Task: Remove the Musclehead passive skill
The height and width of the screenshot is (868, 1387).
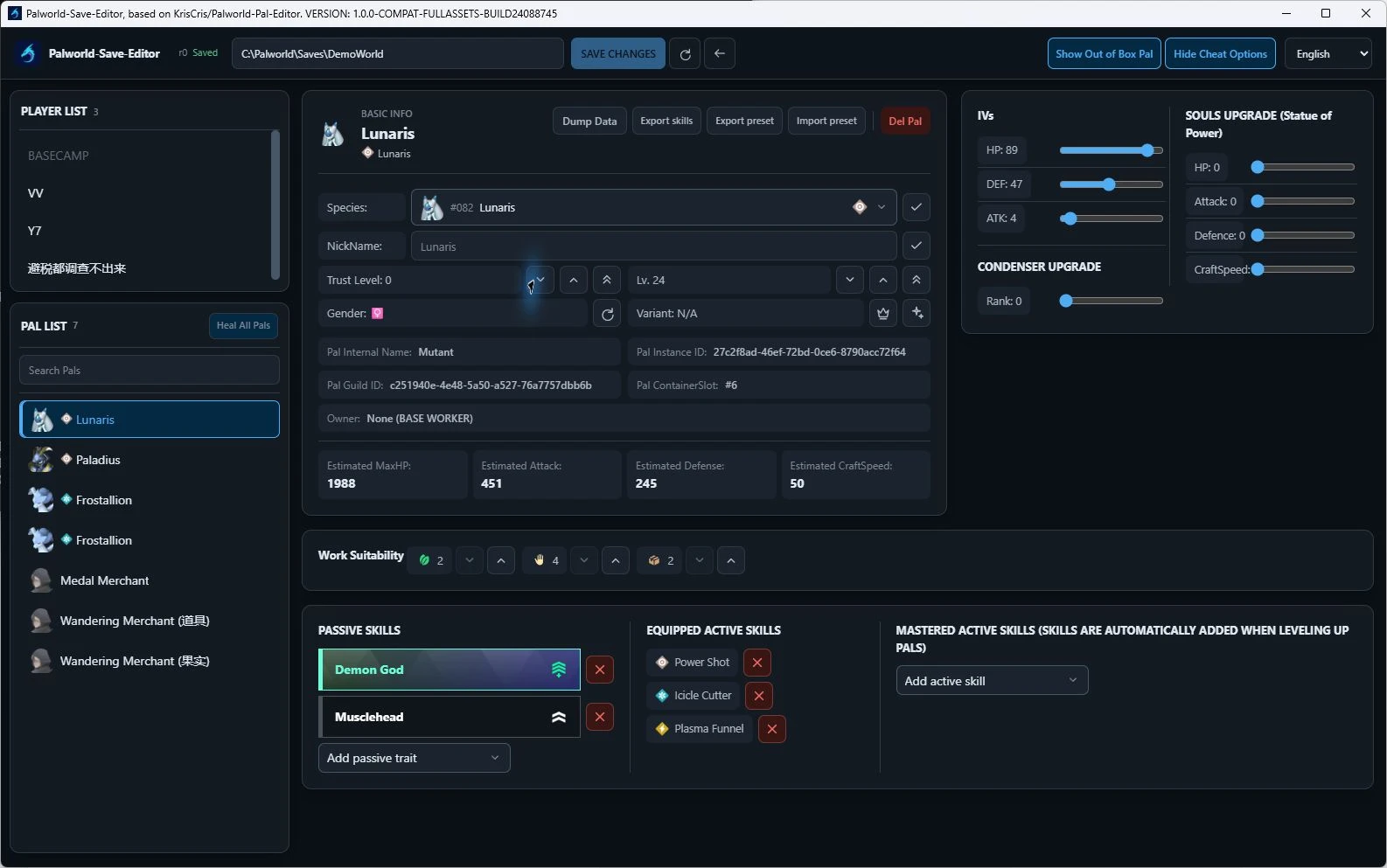Action: coord(600,717)
